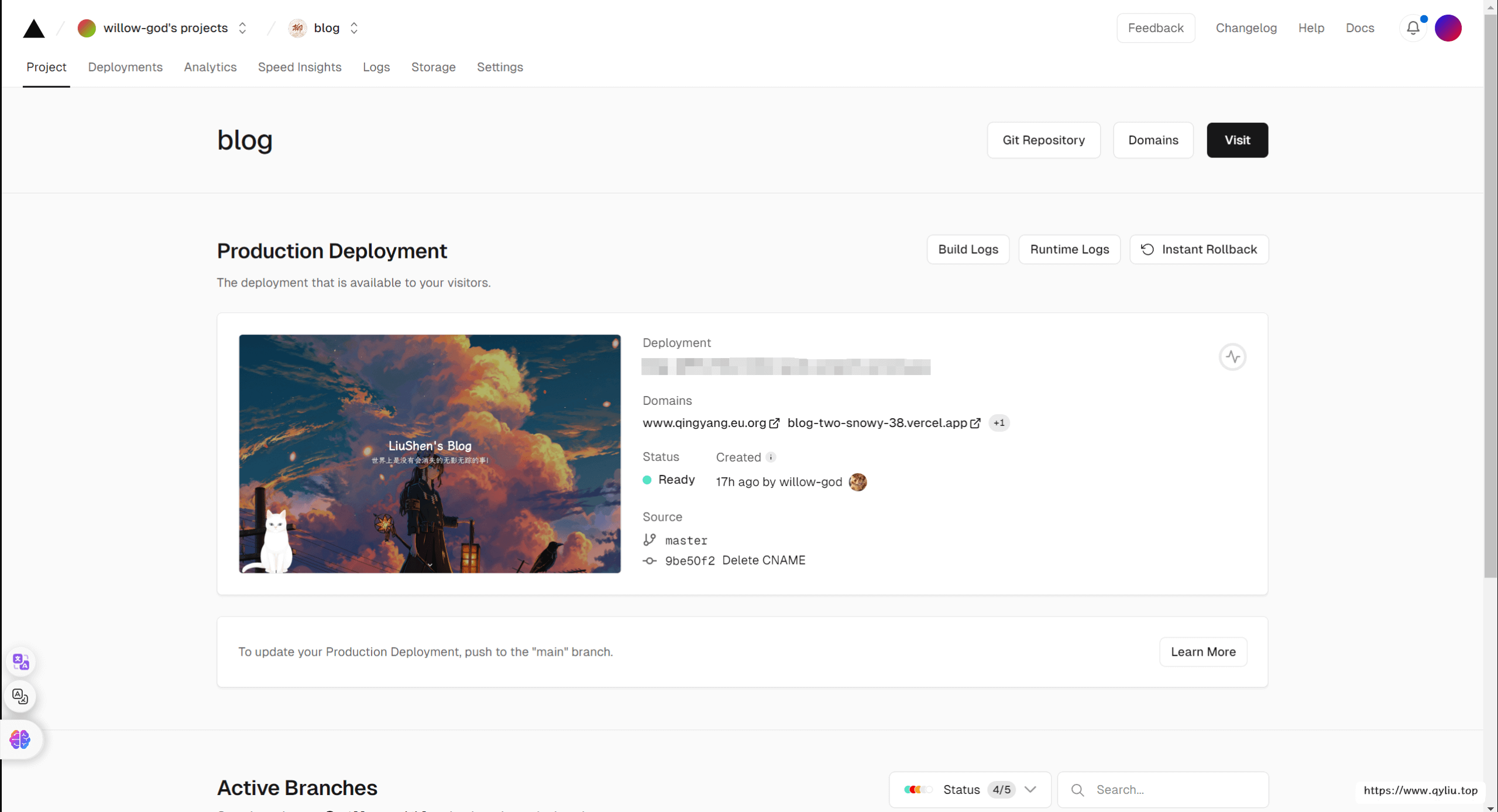Open the Status 4/5 filter dropdown
The width and height of the screenshot is (1498, 812).
coord(970,790)
